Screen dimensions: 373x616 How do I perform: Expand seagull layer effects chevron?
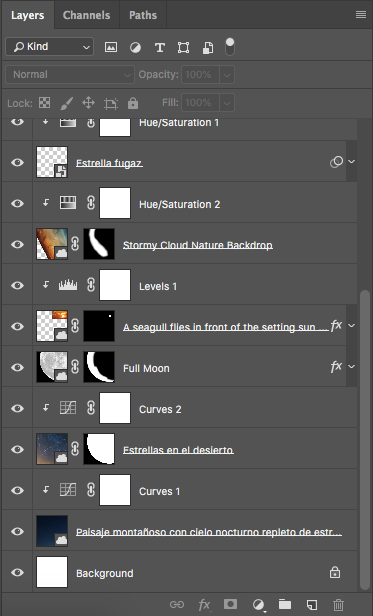[351, 326]
